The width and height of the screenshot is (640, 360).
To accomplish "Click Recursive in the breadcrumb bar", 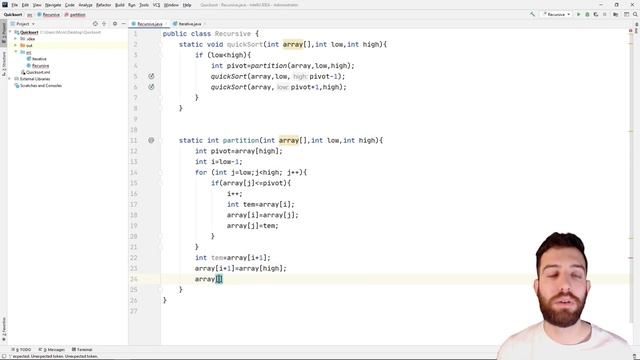I will pyautogui.click(x=49, y=14).
